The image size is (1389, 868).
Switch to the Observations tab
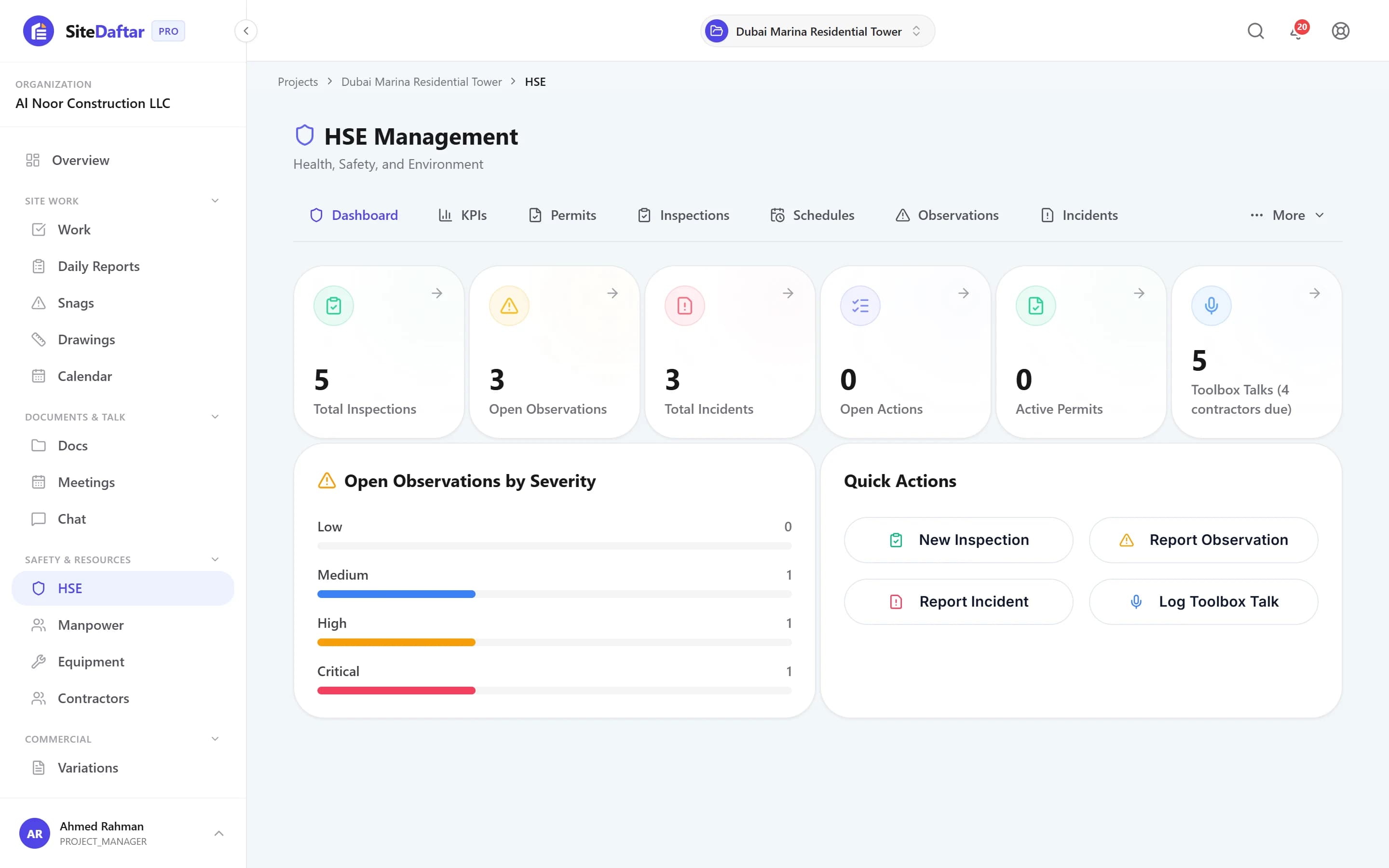[x=947, y=215]
